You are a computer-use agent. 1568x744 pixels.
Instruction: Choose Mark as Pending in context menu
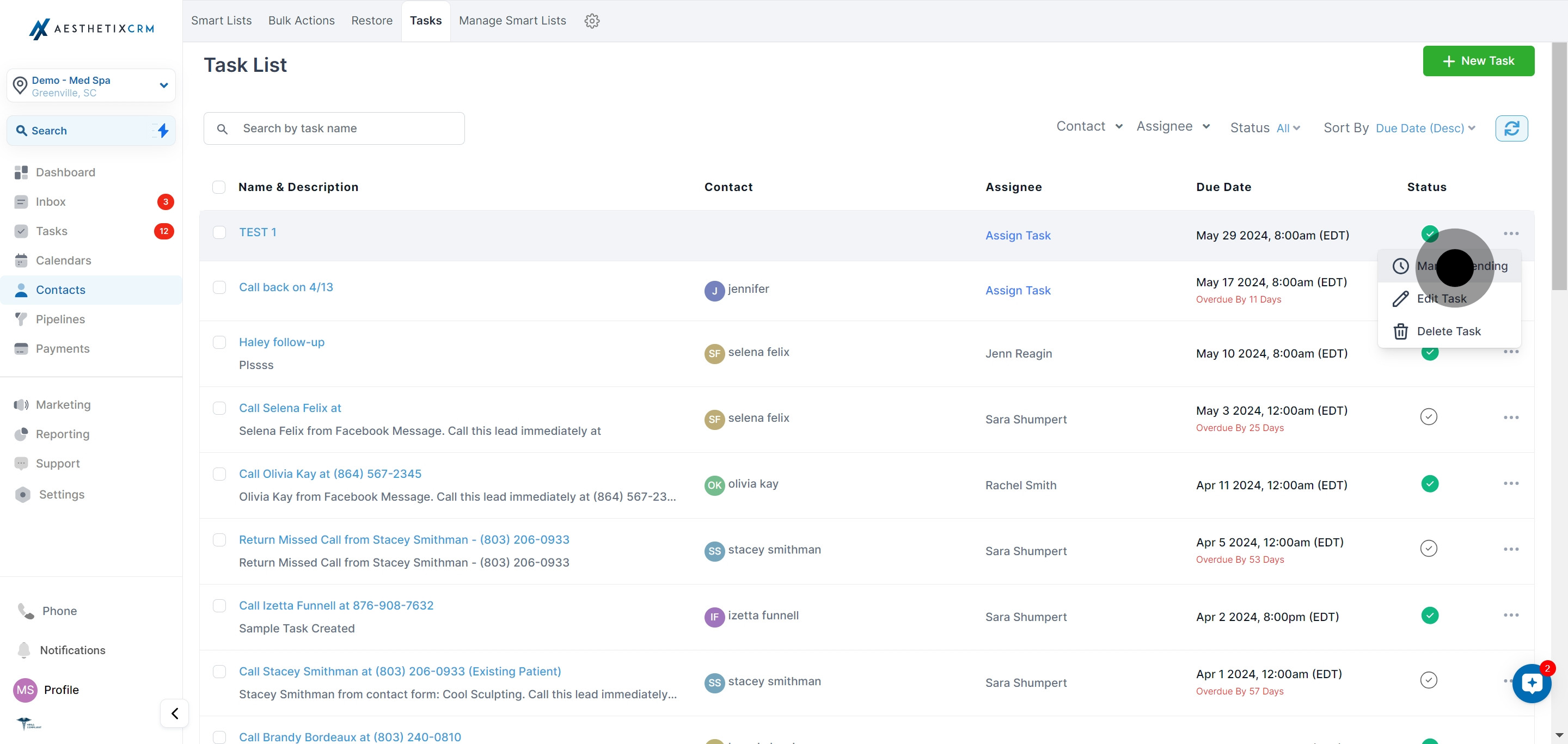click(1449, 266)
